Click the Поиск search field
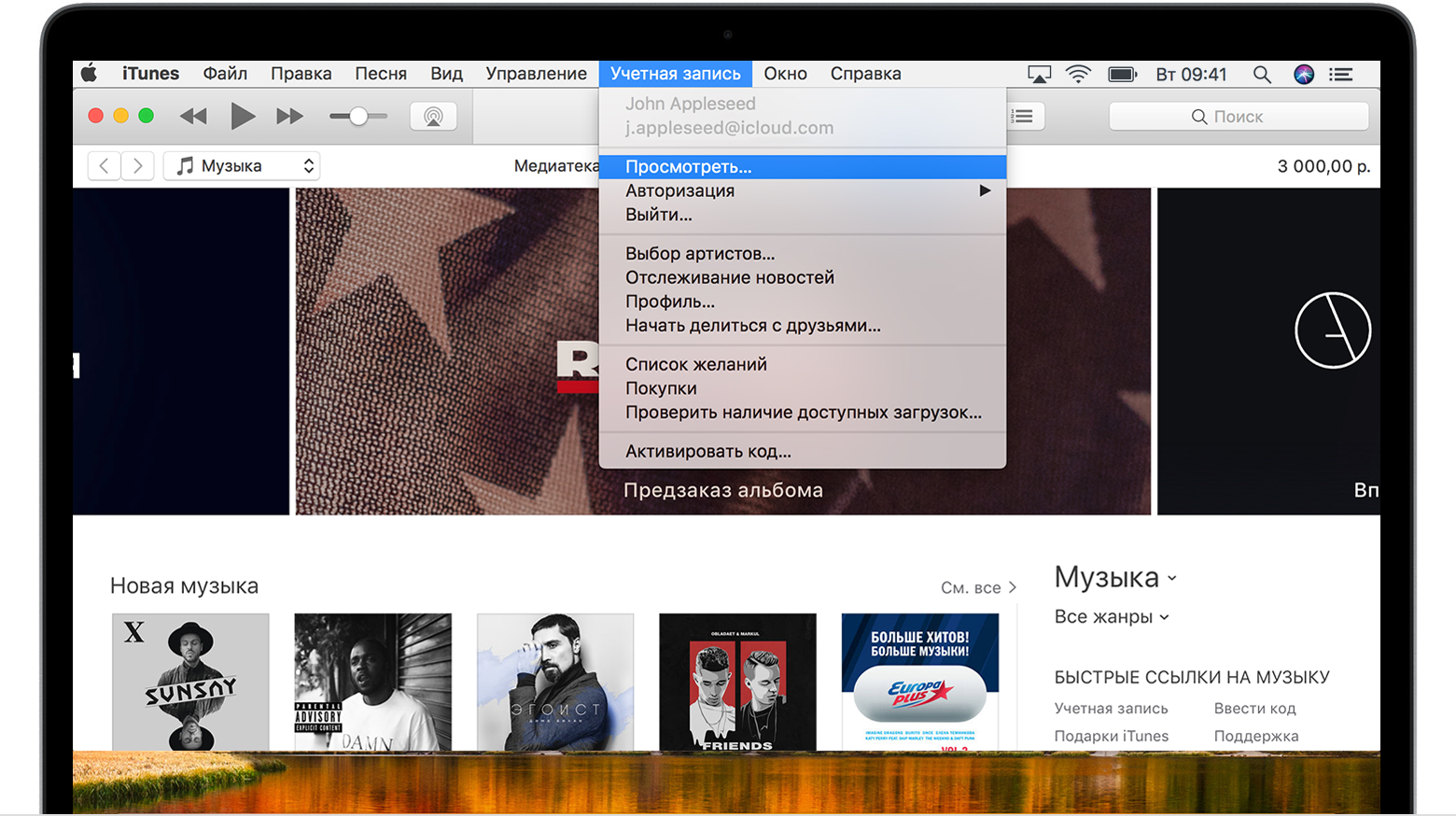Image resolution: width=1456 pixels, height=816 pixels. (1239, 117)
